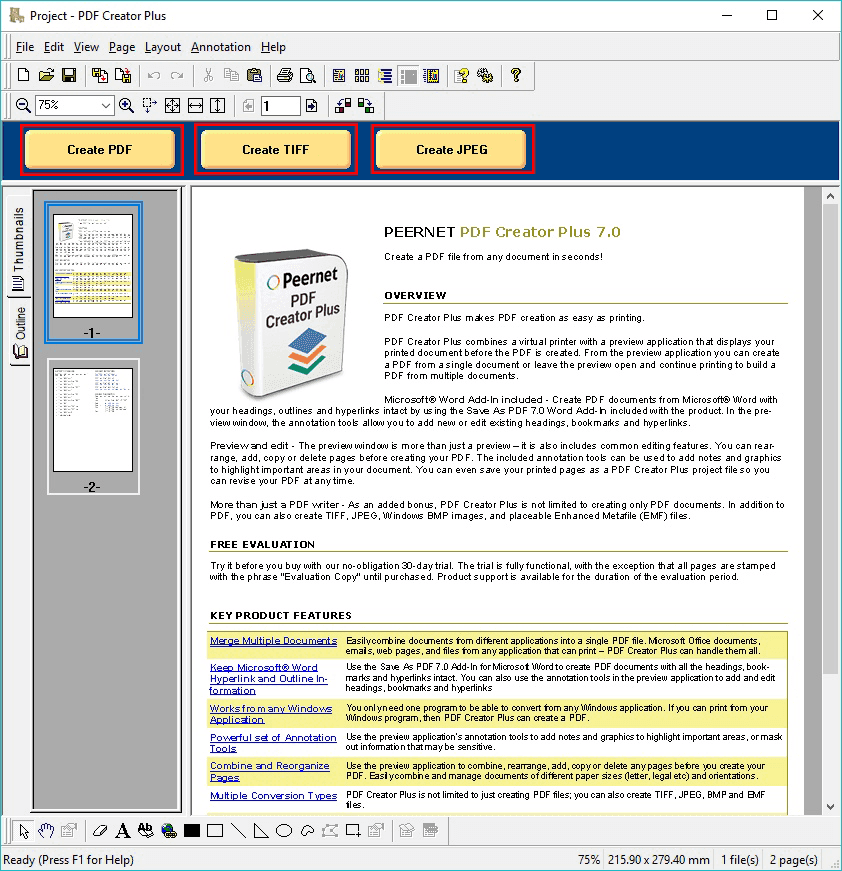Click the Redo arrow icon
This screenshot has height=871, width=842.
177,75
